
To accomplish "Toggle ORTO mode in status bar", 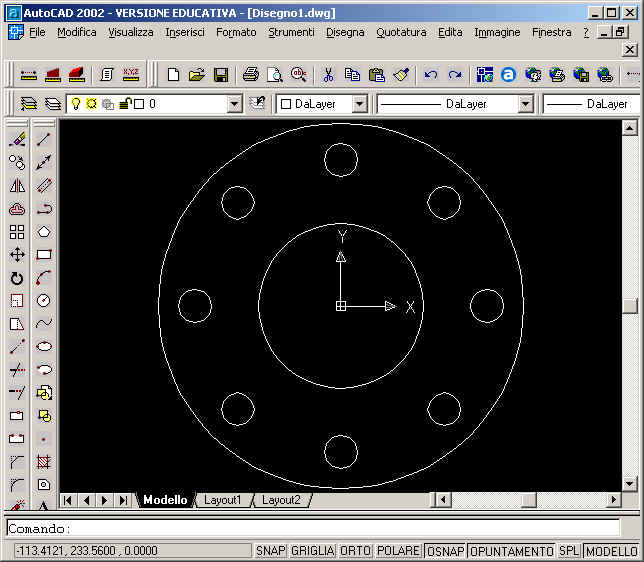I will click(354, 551).
